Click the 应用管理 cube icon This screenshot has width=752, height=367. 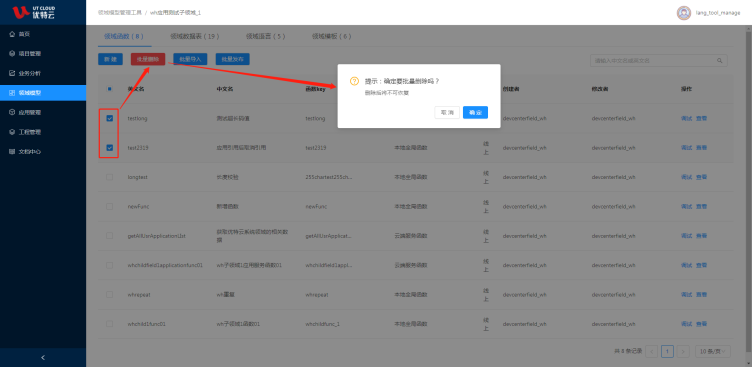[12, 112]
